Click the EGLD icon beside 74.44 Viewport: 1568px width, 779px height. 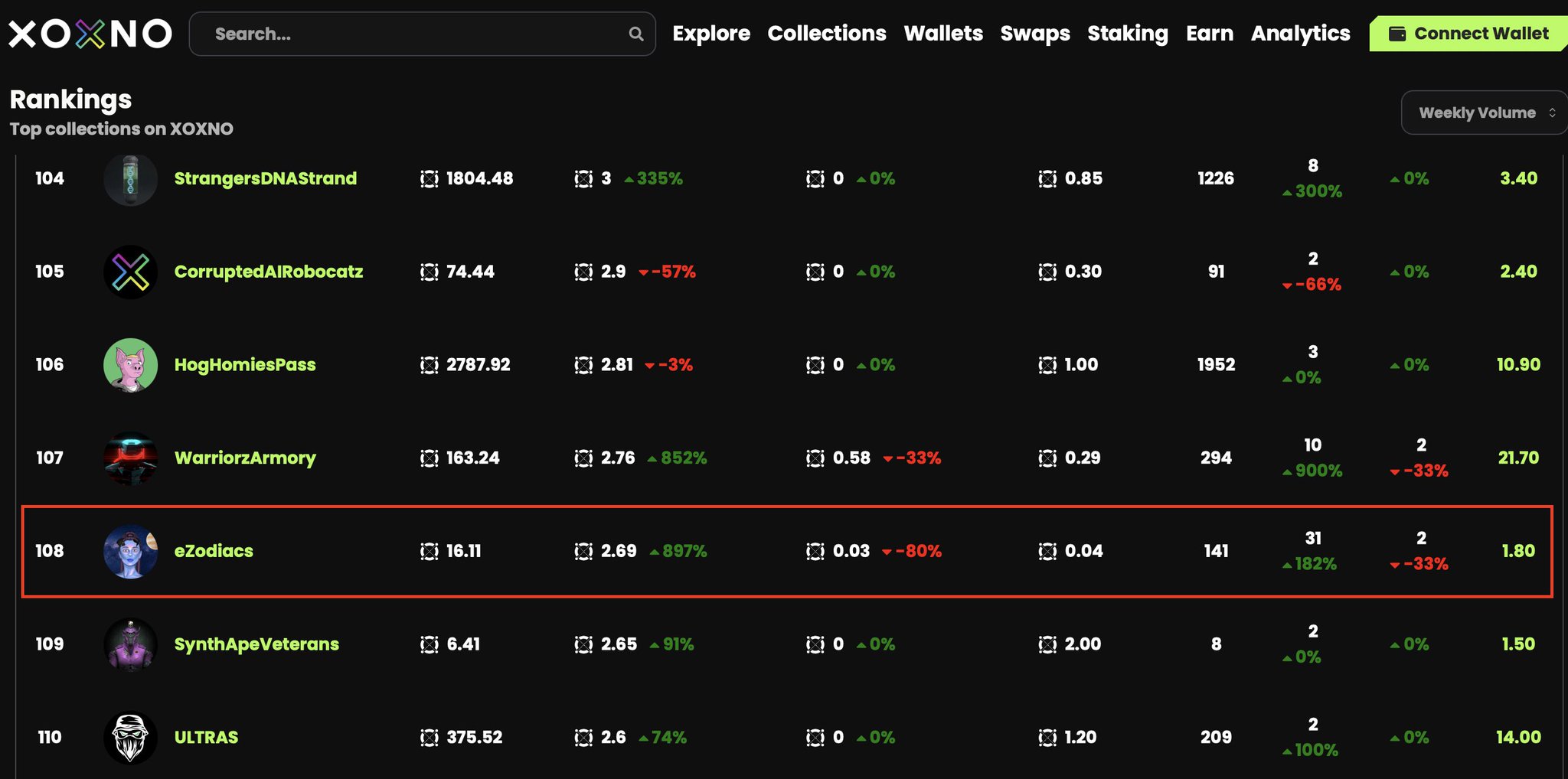(x=430, y=272)
